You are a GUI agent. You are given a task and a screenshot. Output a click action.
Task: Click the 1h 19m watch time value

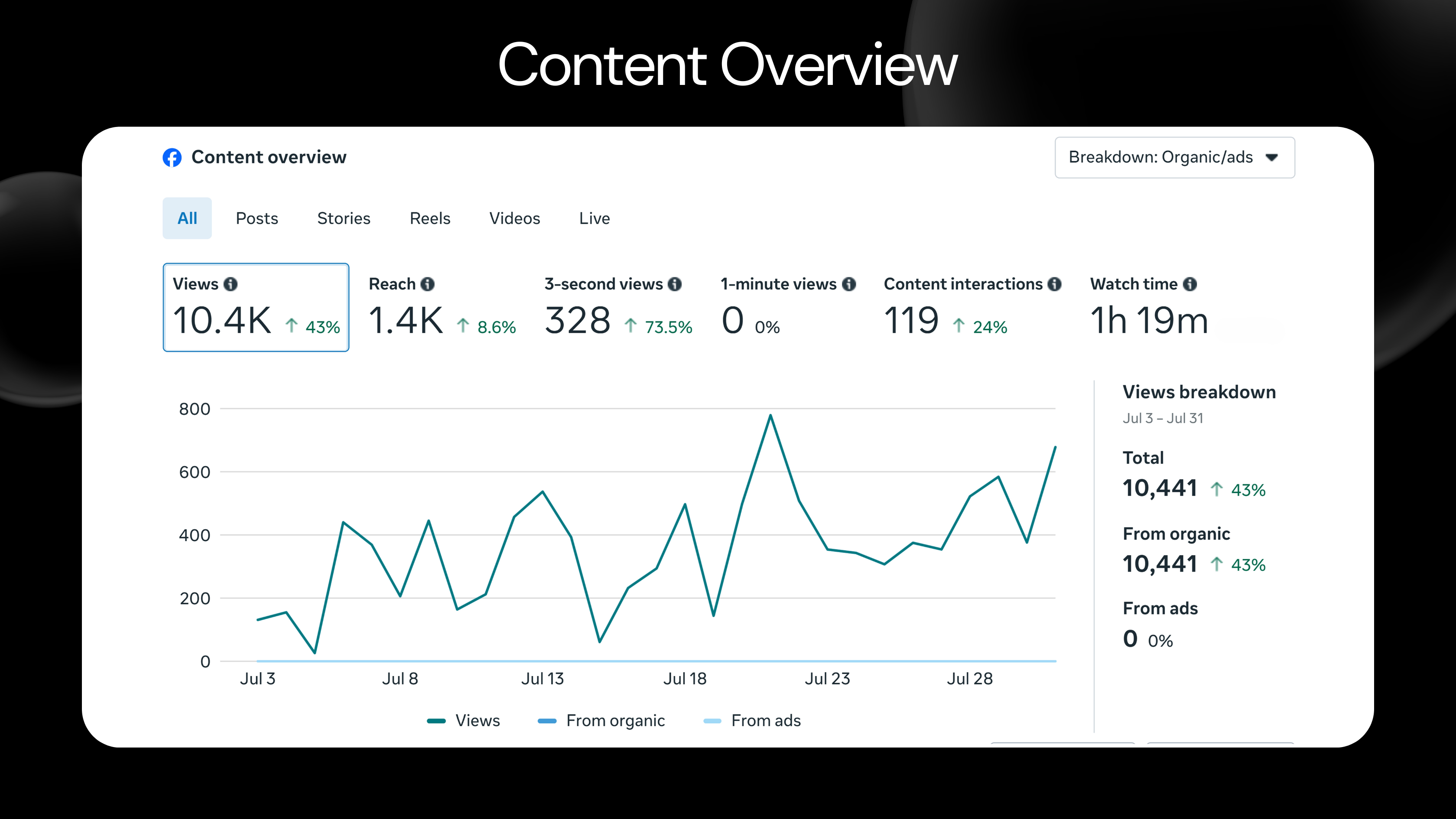coord(1149,321)
